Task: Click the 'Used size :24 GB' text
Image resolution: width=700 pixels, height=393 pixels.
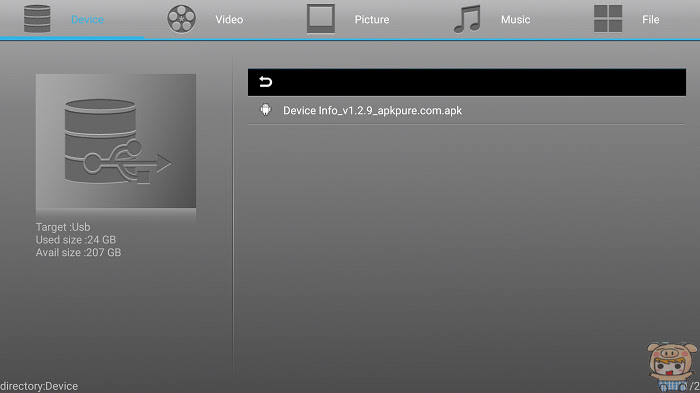Action: tap(76, 240)
